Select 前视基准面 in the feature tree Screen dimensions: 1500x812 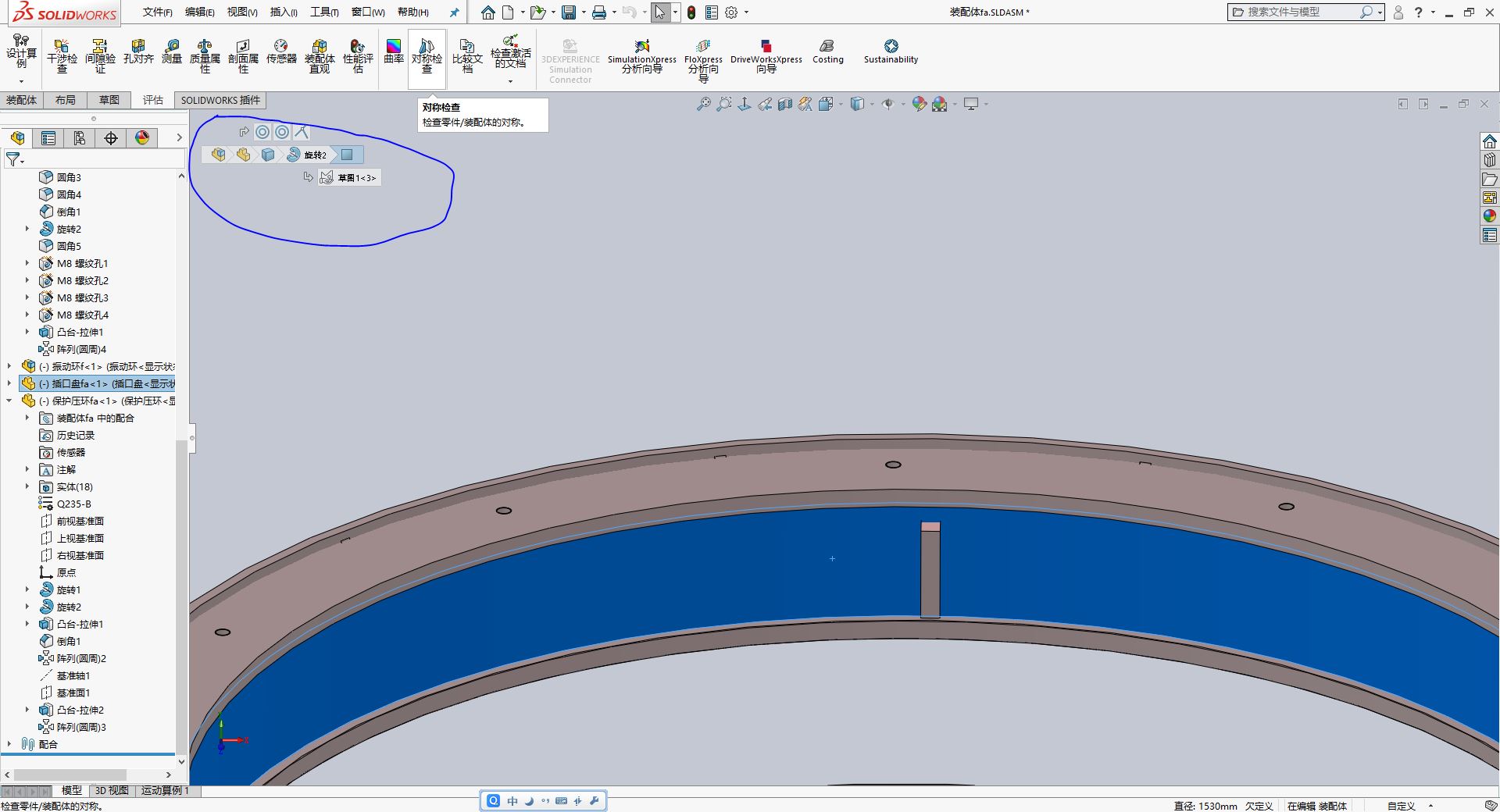72,521
